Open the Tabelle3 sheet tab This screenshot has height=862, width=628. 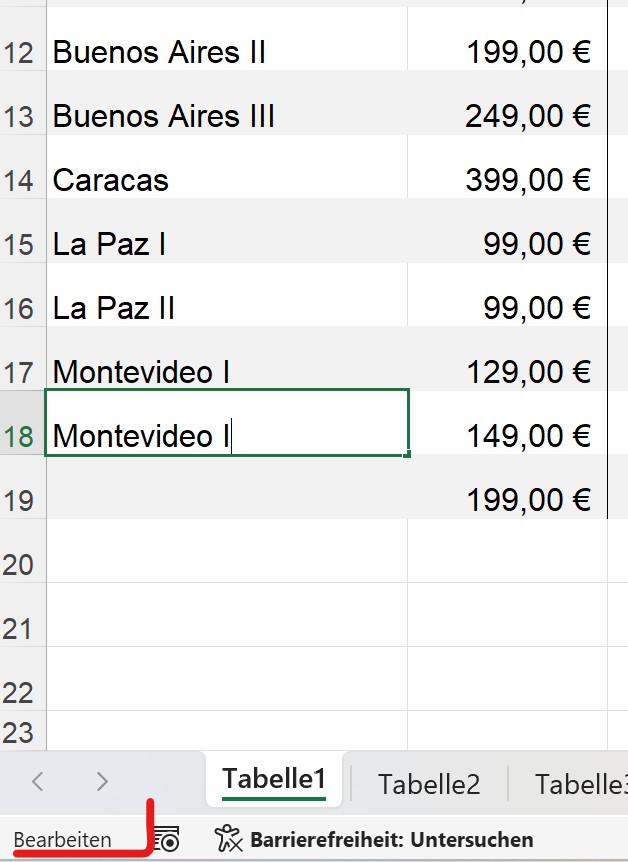pyautogui.click(x=580, y=784)
